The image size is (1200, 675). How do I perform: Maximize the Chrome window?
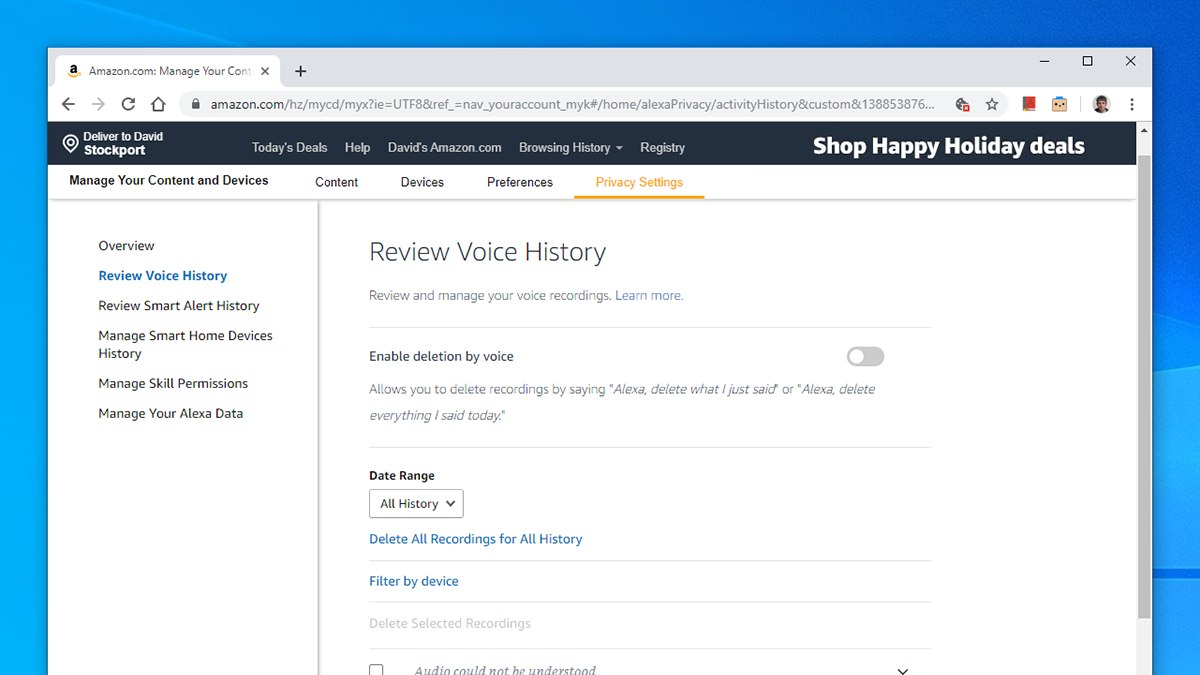[1087, 61]
